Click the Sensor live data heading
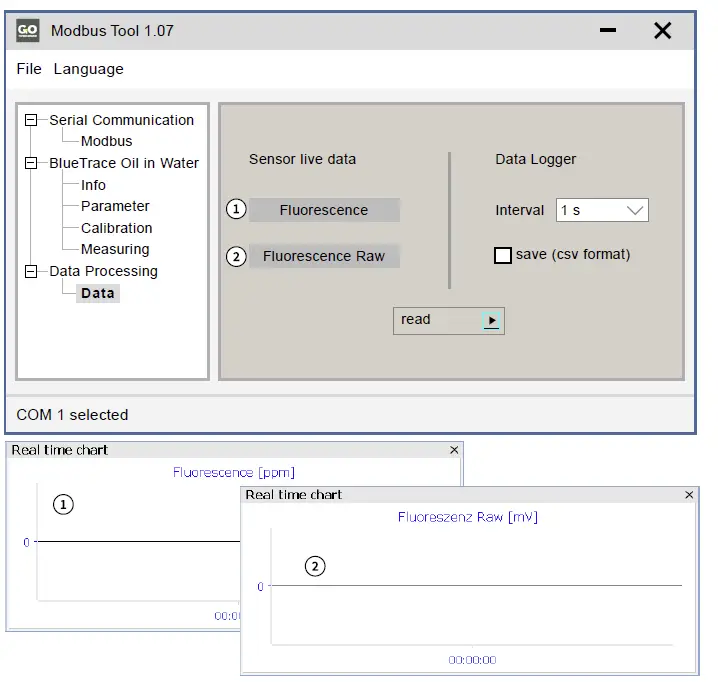This screenshot has height=684, width=718. [302, 159]
